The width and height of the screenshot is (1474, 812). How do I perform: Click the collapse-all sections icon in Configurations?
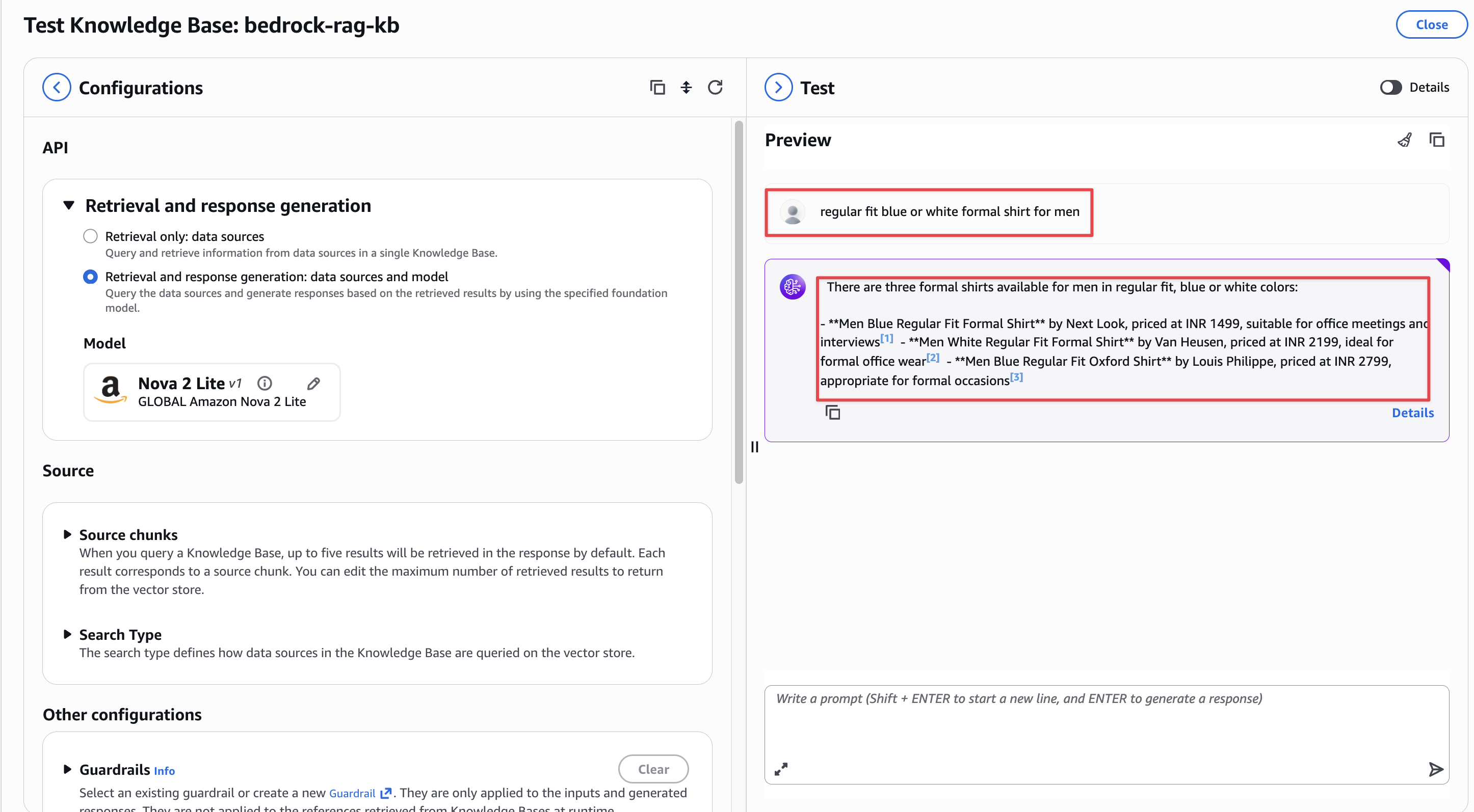(686, 88)
